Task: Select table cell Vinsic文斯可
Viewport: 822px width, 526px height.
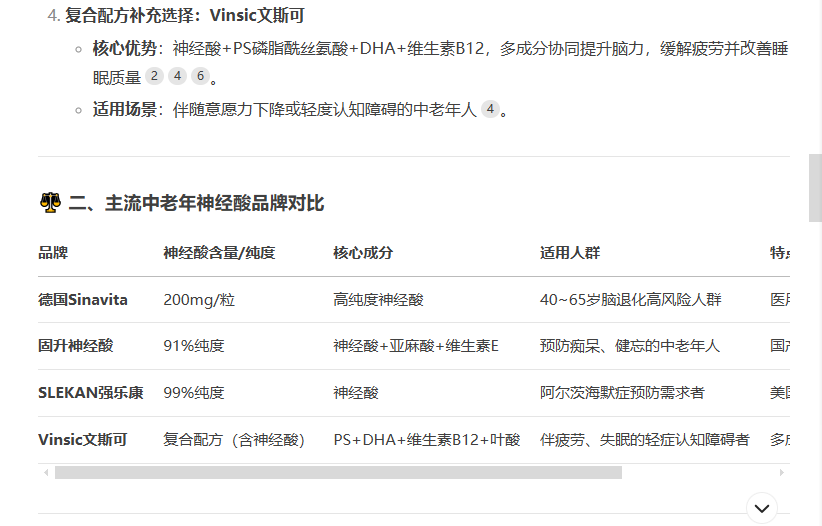Action: 83,439
